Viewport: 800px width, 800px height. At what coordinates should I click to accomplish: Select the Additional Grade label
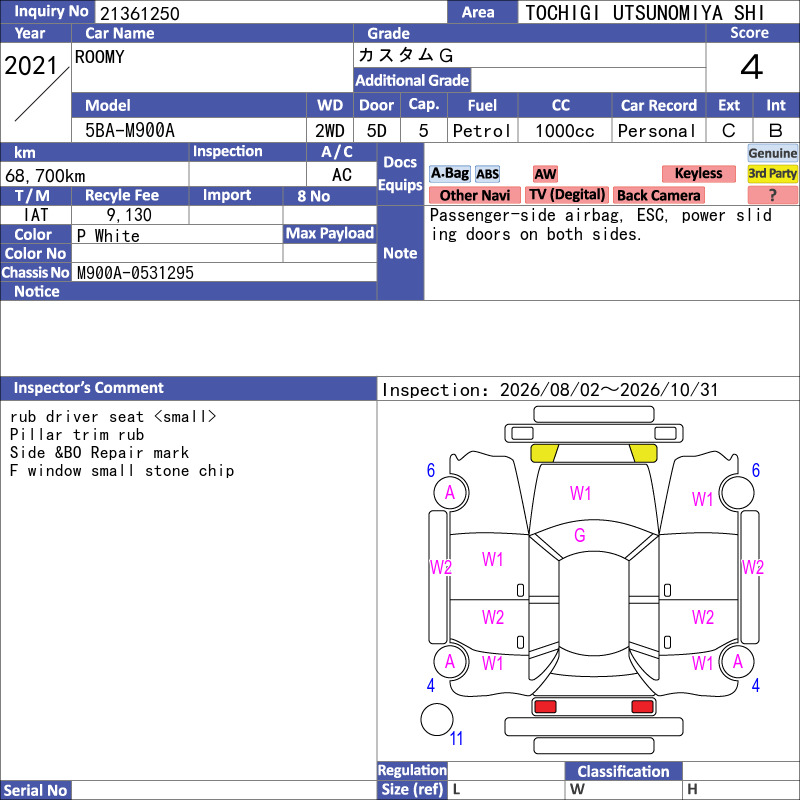click(412, 80)
